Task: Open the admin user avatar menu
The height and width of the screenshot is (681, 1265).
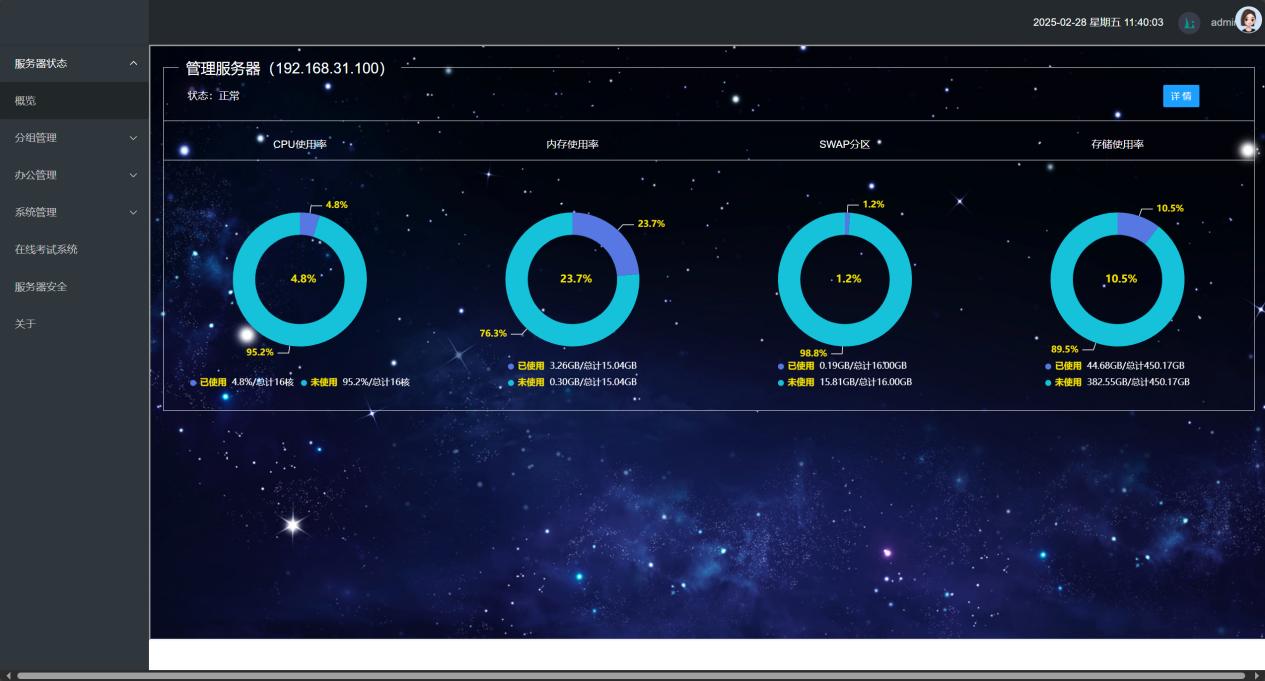Action: (x=1249, y=20)
